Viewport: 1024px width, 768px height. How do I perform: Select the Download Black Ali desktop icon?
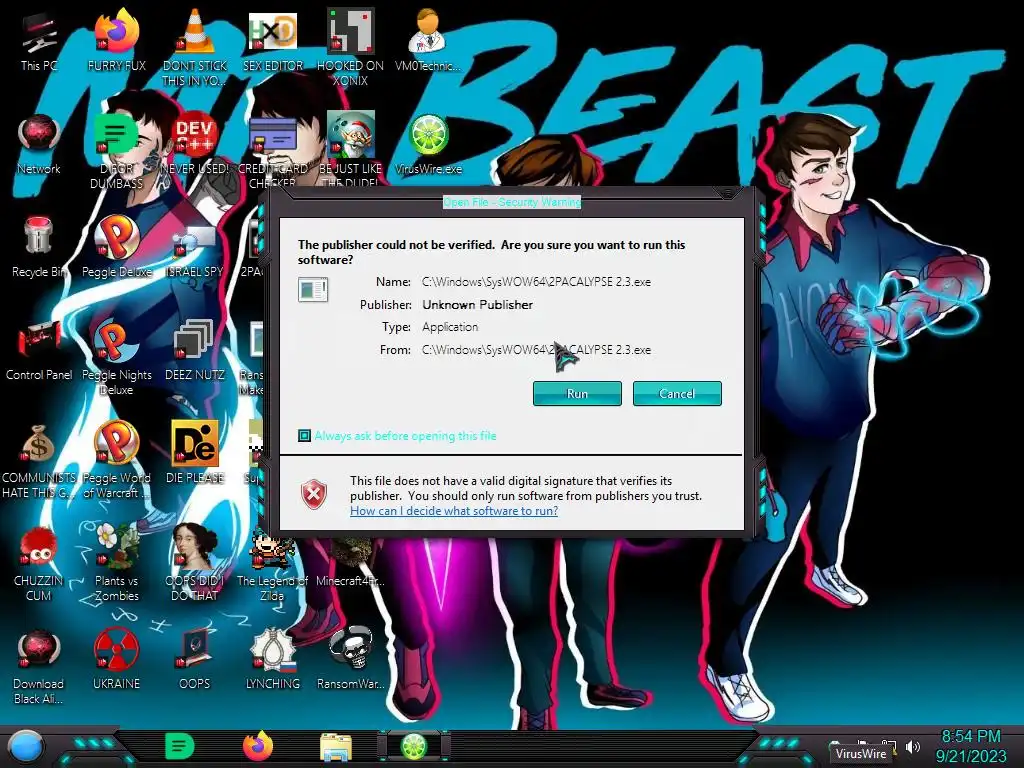(39, 666)
